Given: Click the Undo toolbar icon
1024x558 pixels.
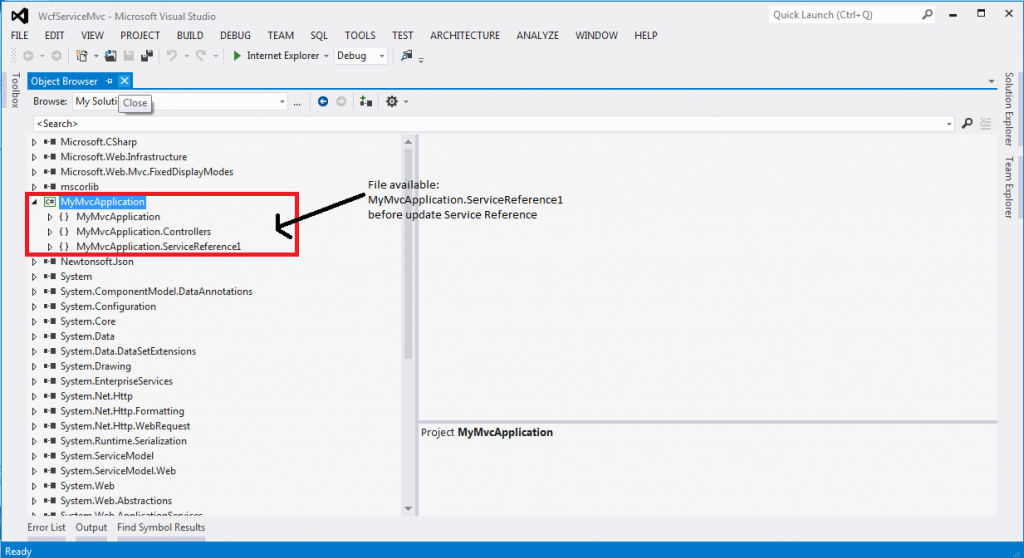Looking at the screenshot, I should point(172,56).
